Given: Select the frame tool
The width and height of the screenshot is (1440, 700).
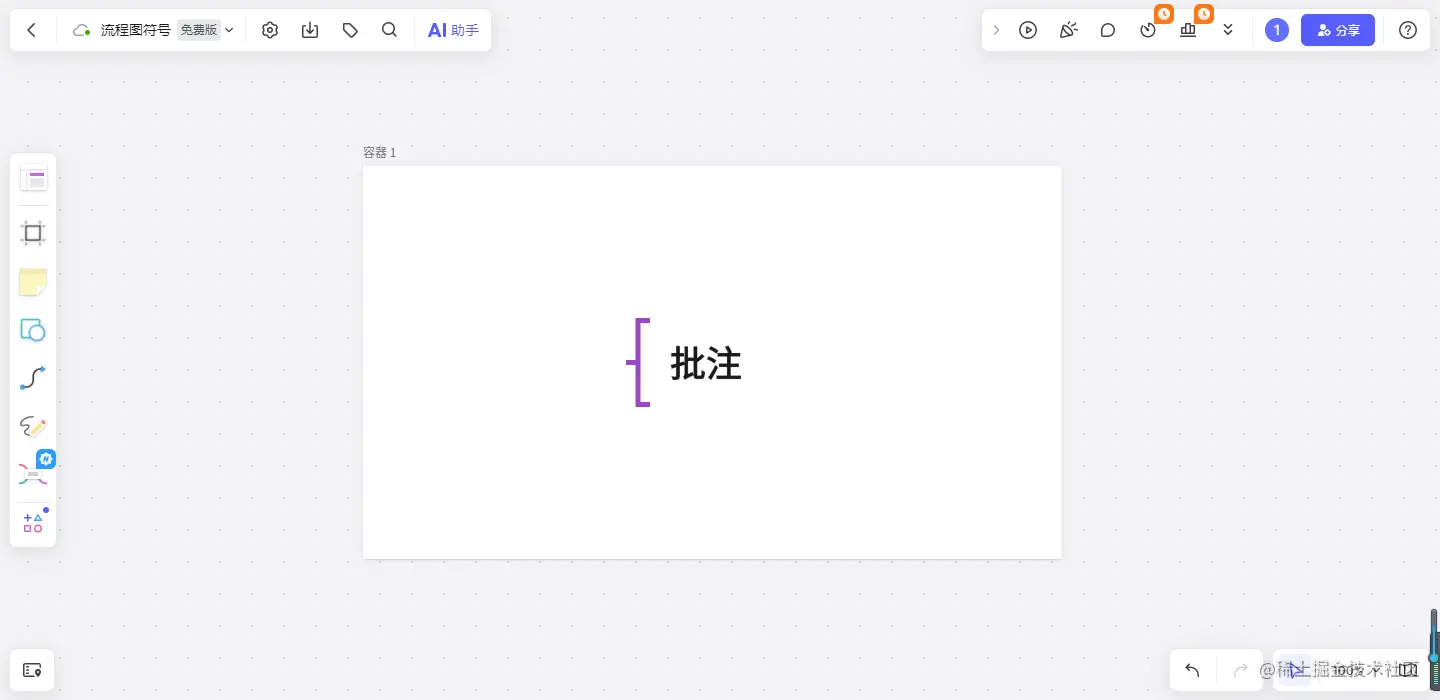Looking at the screenshot, I should 33,233.
